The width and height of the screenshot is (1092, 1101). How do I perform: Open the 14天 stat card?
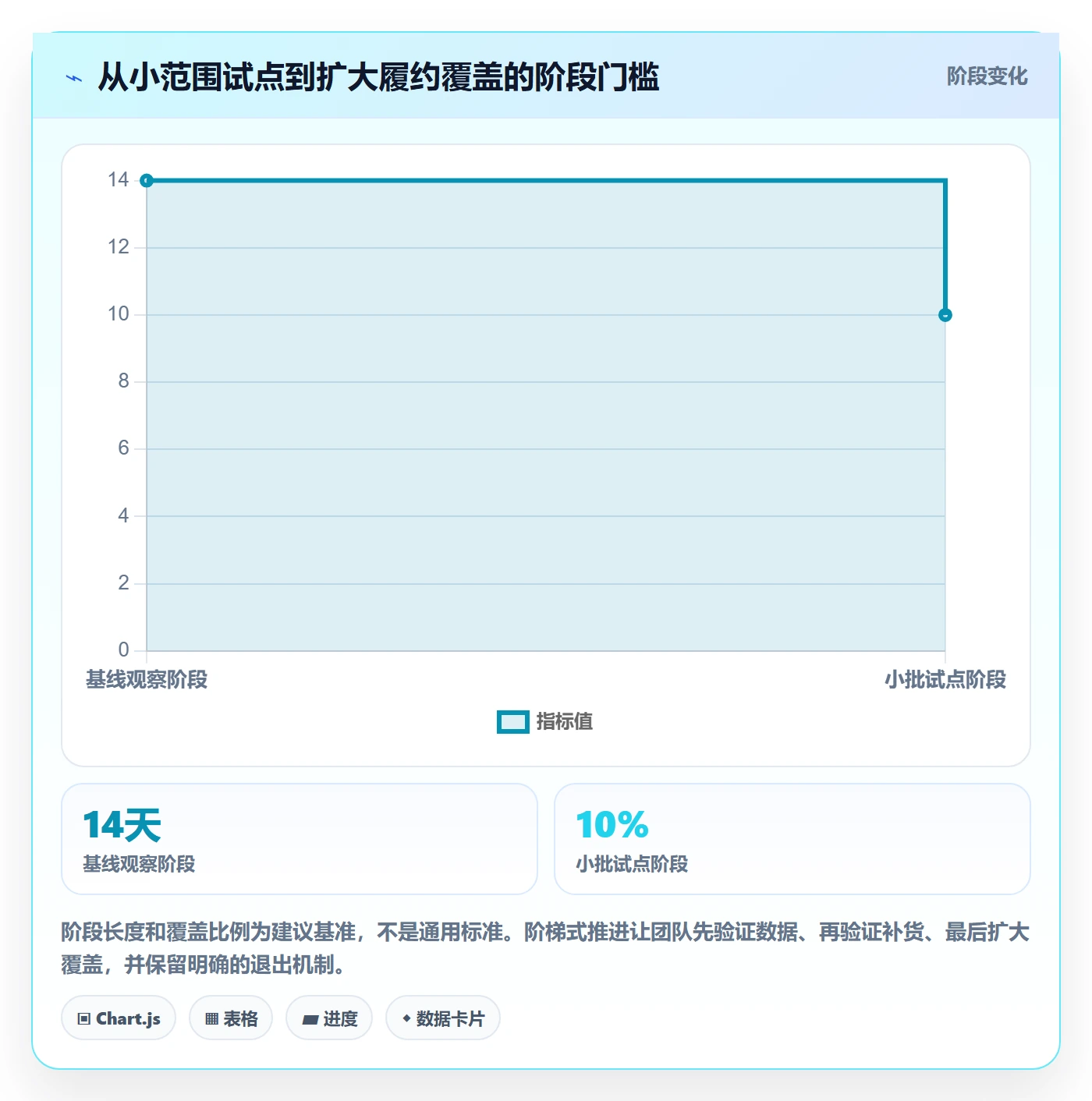(300, 839)
